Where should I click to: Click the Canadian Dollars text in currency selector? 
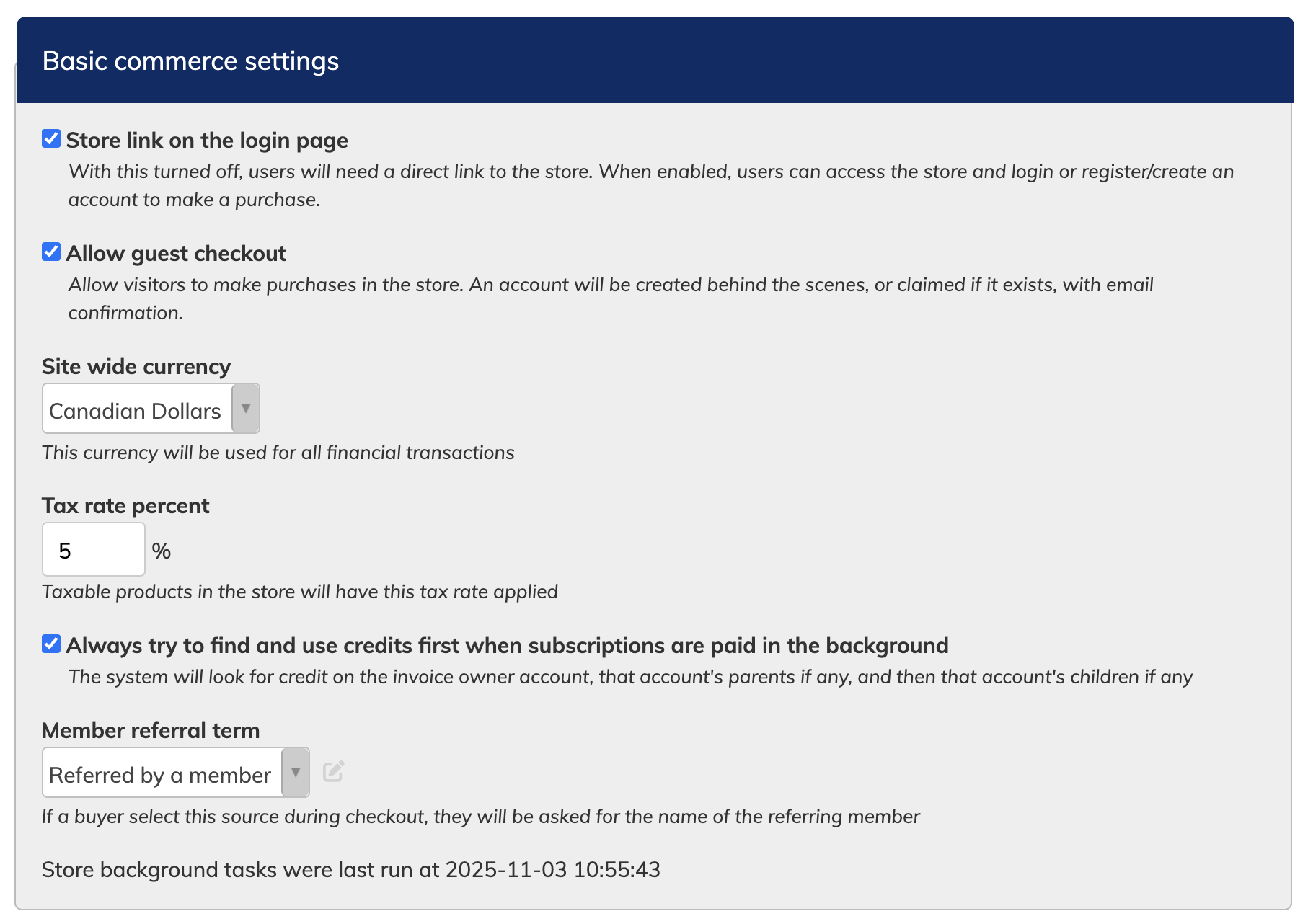[136, 411]
